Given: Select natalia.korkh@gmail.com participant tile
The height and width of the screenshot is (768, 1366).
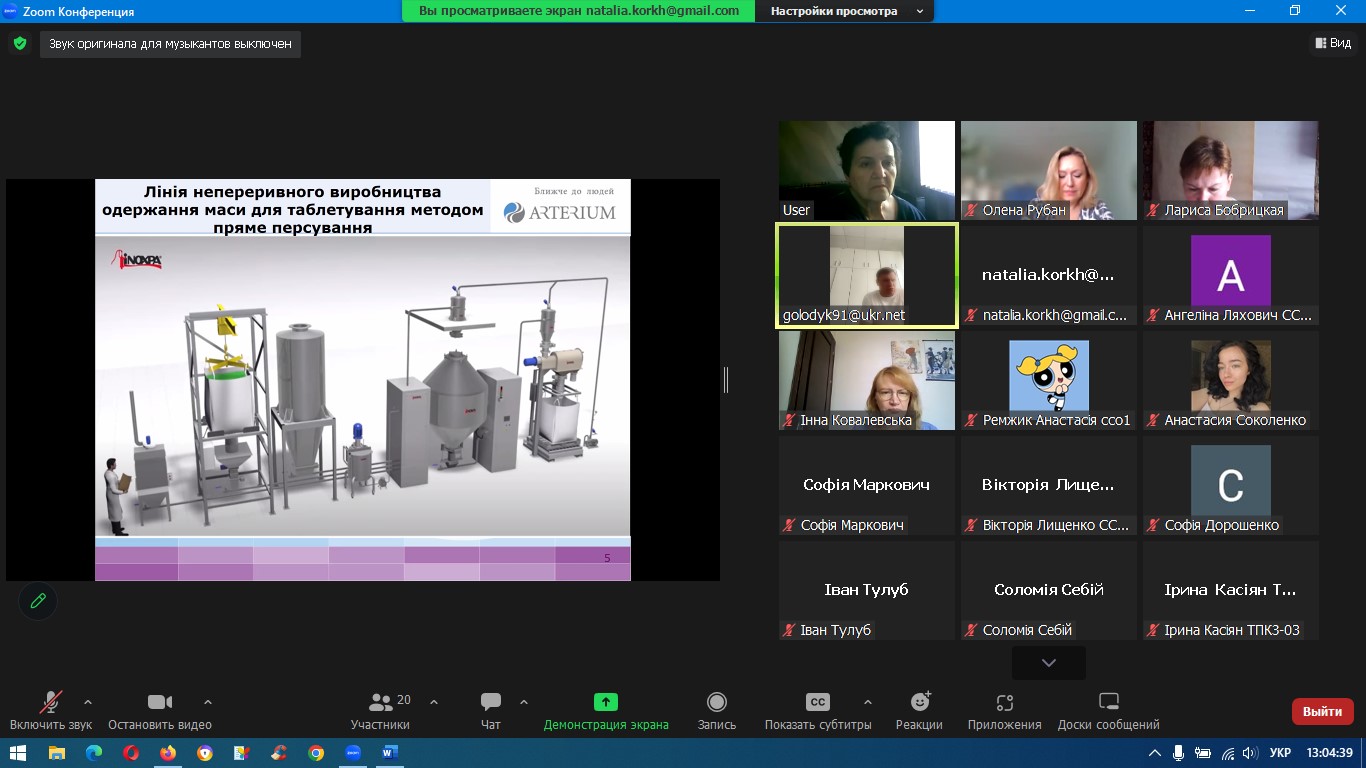Looking at the screenshot, I should (1049, 275).
